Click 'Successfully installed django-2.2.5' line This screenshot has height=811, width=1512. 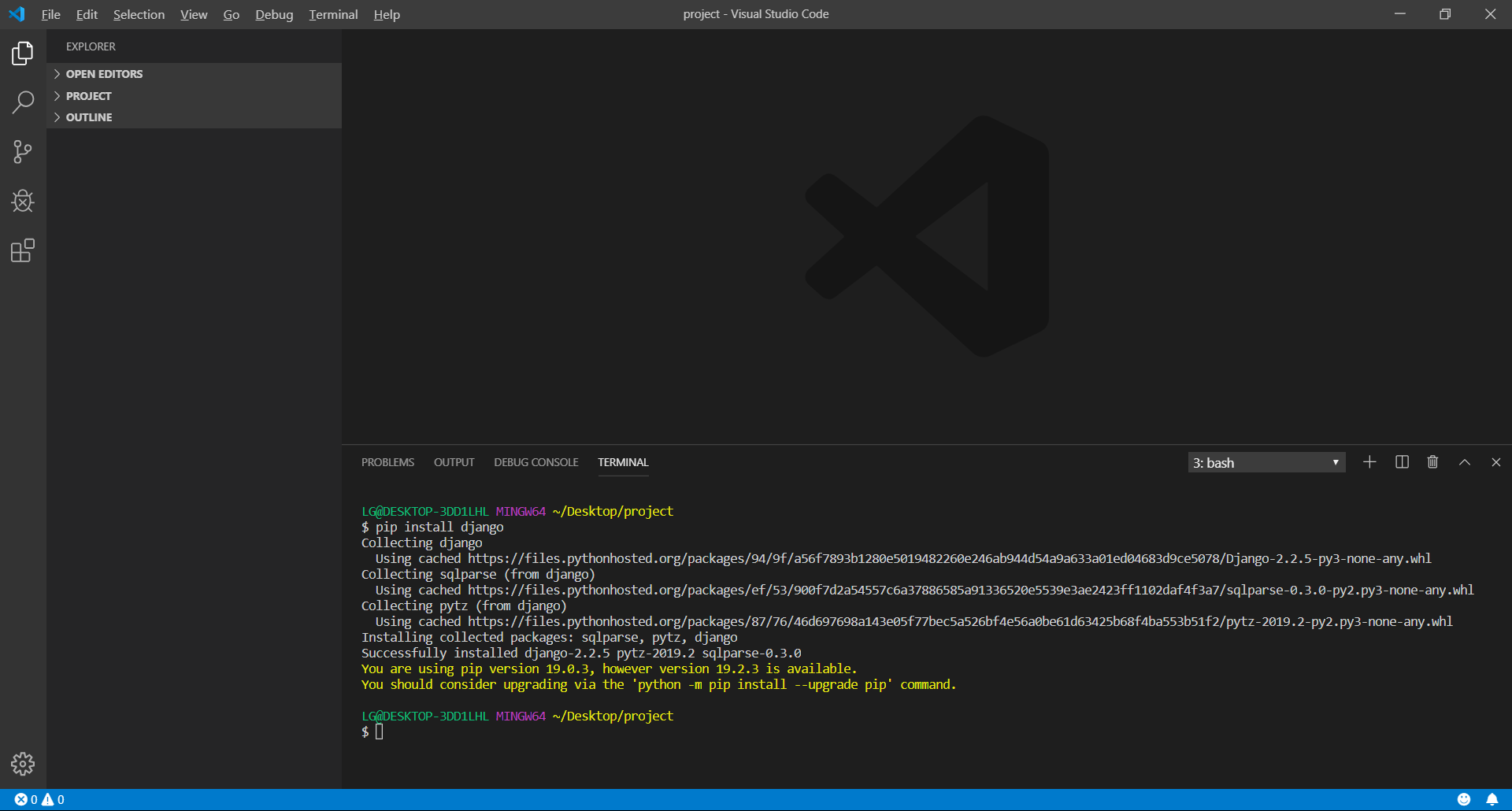pos(581,653)
